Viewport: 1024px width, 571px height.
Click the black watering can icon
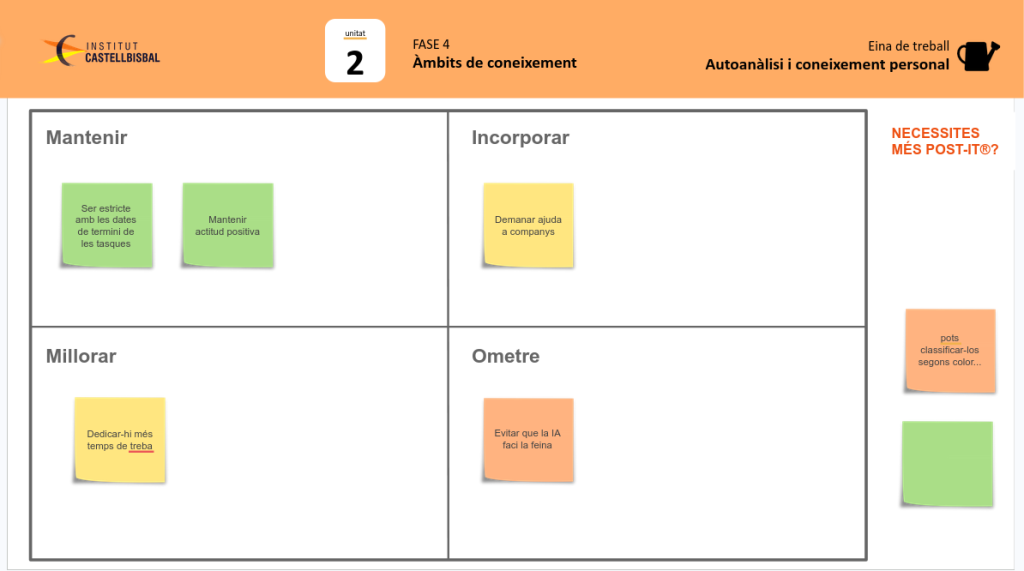coord(977,55)
